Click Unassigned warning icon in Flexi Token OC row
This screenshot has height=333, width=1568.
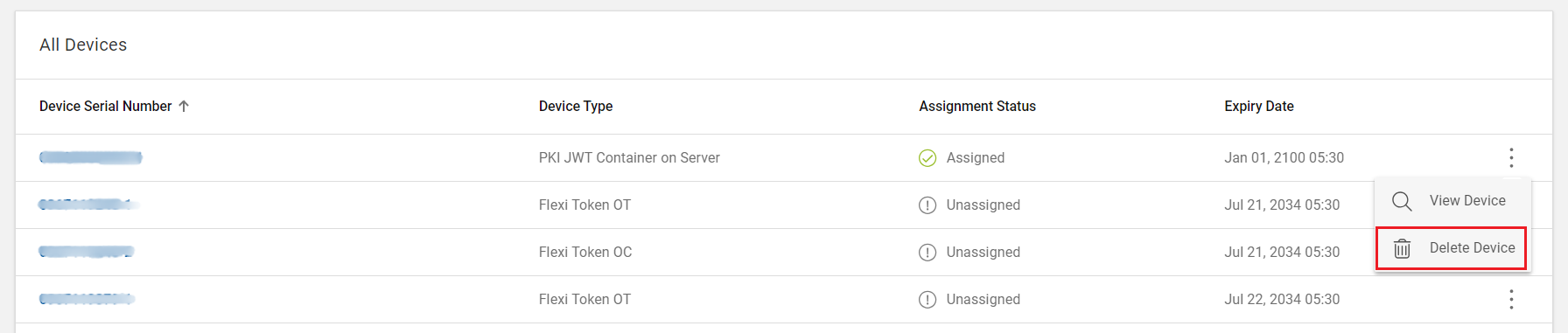pos(927,252)
